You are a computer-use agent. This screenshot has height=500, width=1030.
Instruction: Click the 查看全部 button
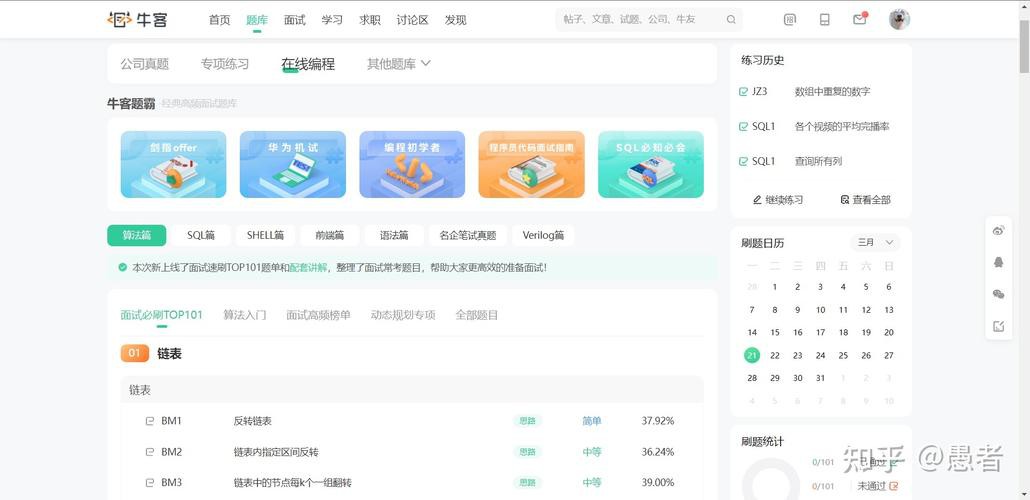[x=866, y=200]
